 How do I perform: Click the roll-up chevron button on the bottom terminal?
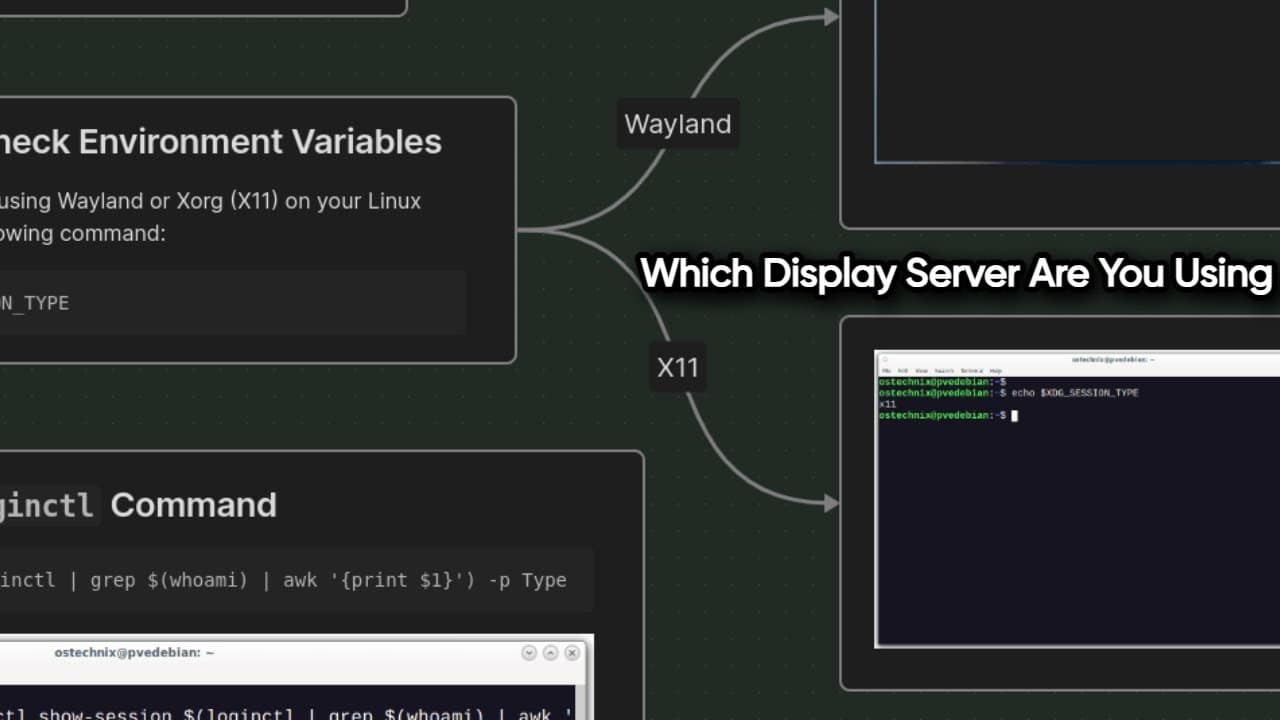tap(528, 652)
